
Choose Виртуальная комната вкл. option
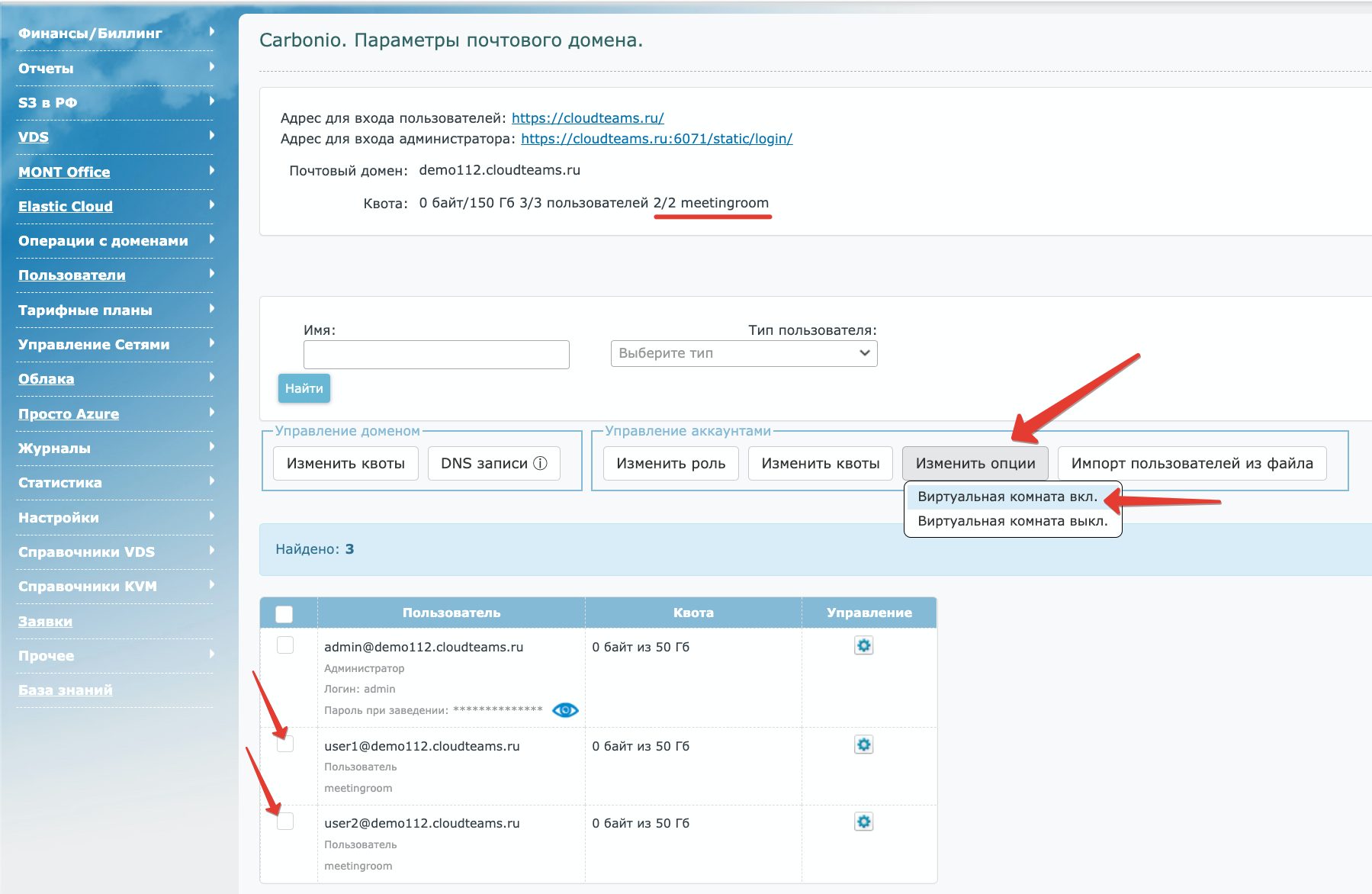tap(1007, 497)
